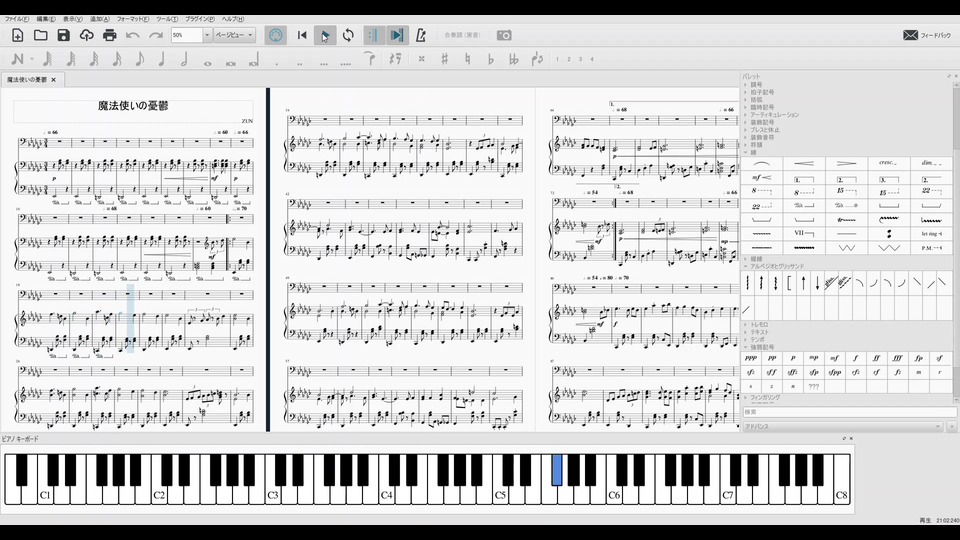Open the フォーマット menu
This screenshot has width=960, height=540.
pyautogui.click(x=133, y=19)
